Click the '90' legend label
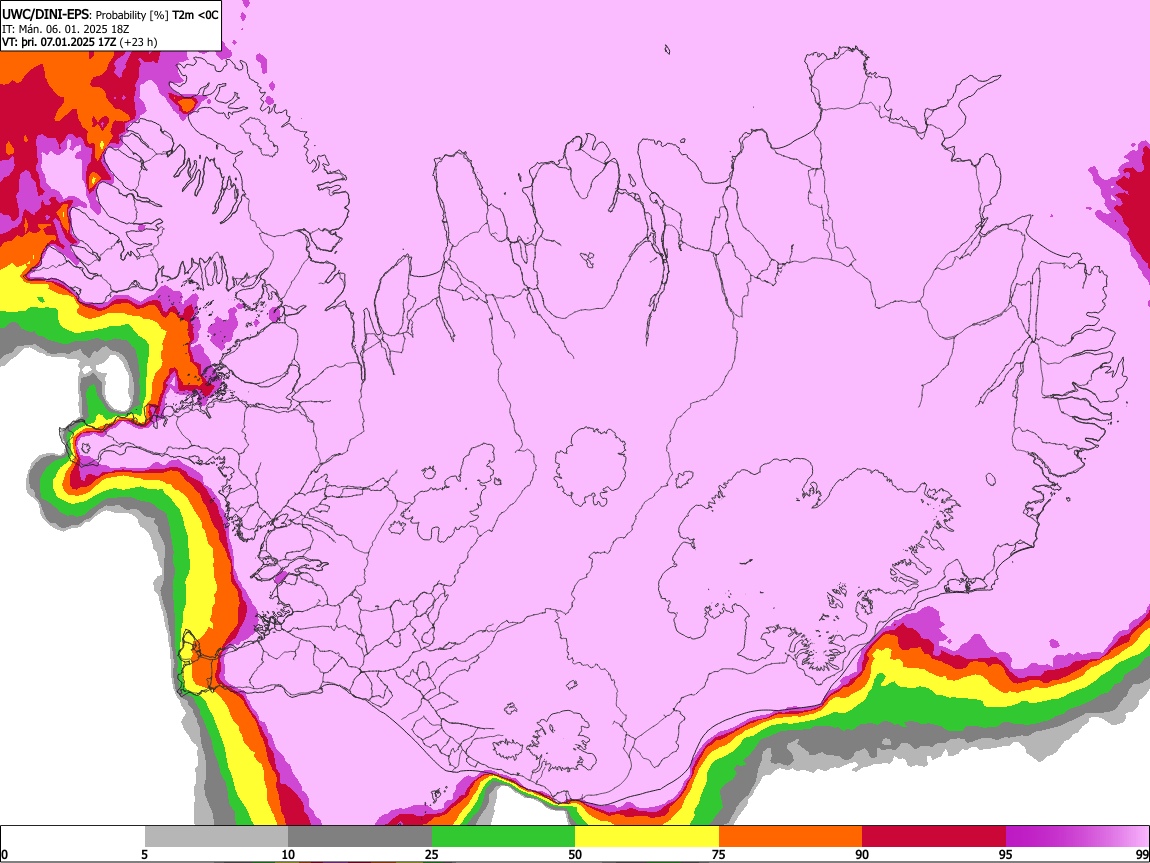Screen dimensions: 1150x863 click(x=862, y=855)
